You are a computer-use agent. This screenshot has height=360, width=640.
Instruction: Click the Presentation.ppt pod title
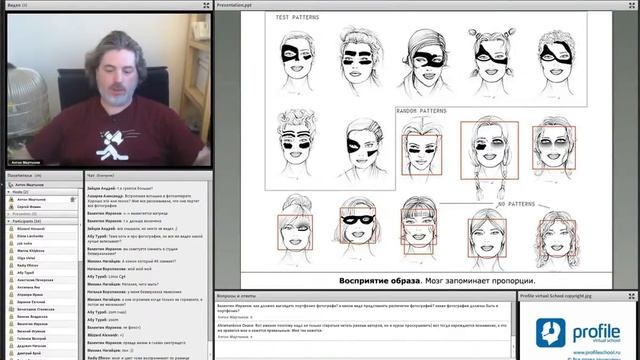234,5
